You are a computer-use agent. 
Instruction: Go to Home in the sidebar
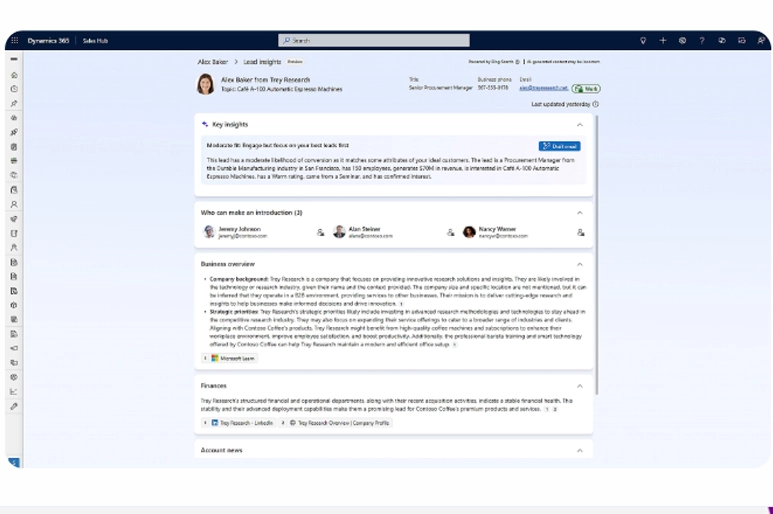pyautogui.click(x=14, y=75)
